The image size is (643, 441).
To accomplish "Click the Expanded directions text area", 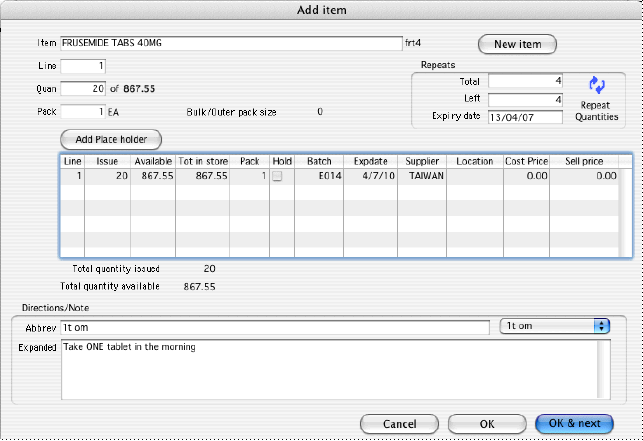I will tap(328, 369).
